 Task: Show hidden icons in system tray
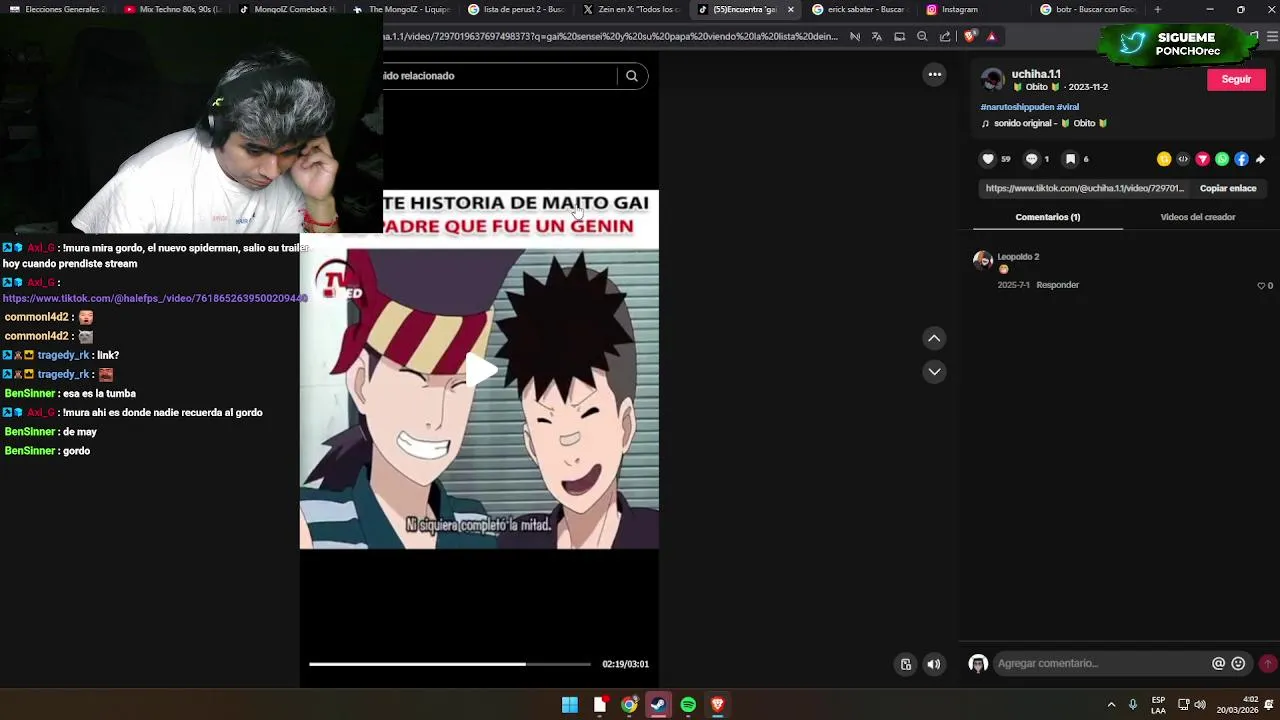(x=1111, y=705)
